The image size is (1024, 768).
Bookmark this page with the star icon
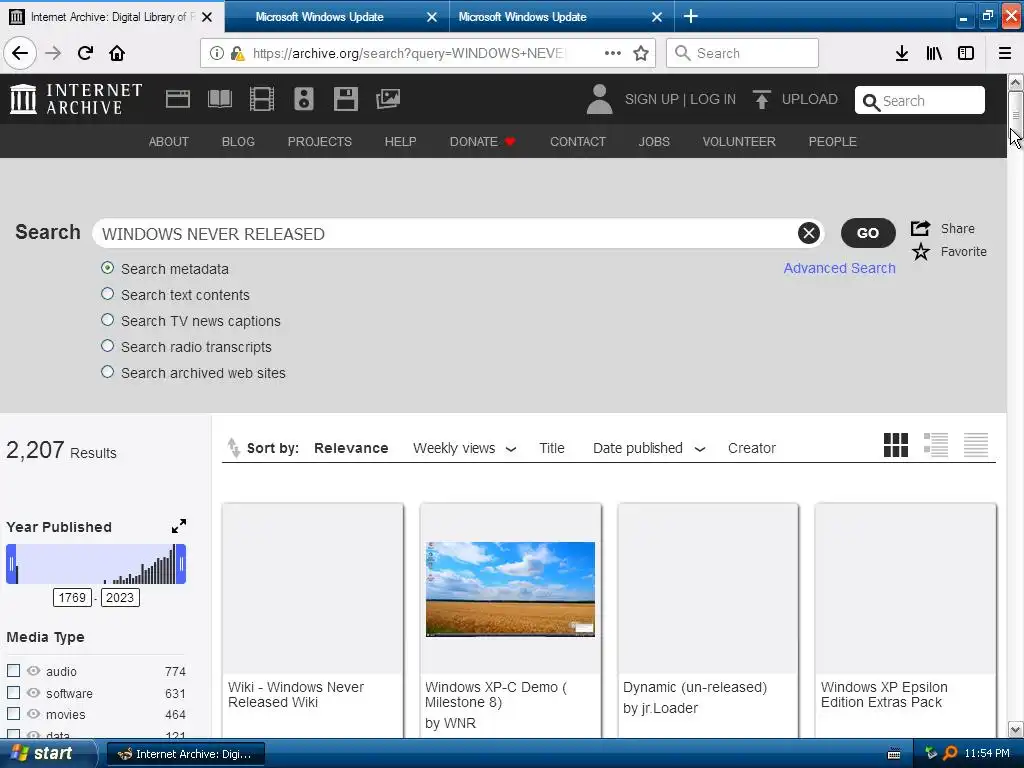point(641,53)
